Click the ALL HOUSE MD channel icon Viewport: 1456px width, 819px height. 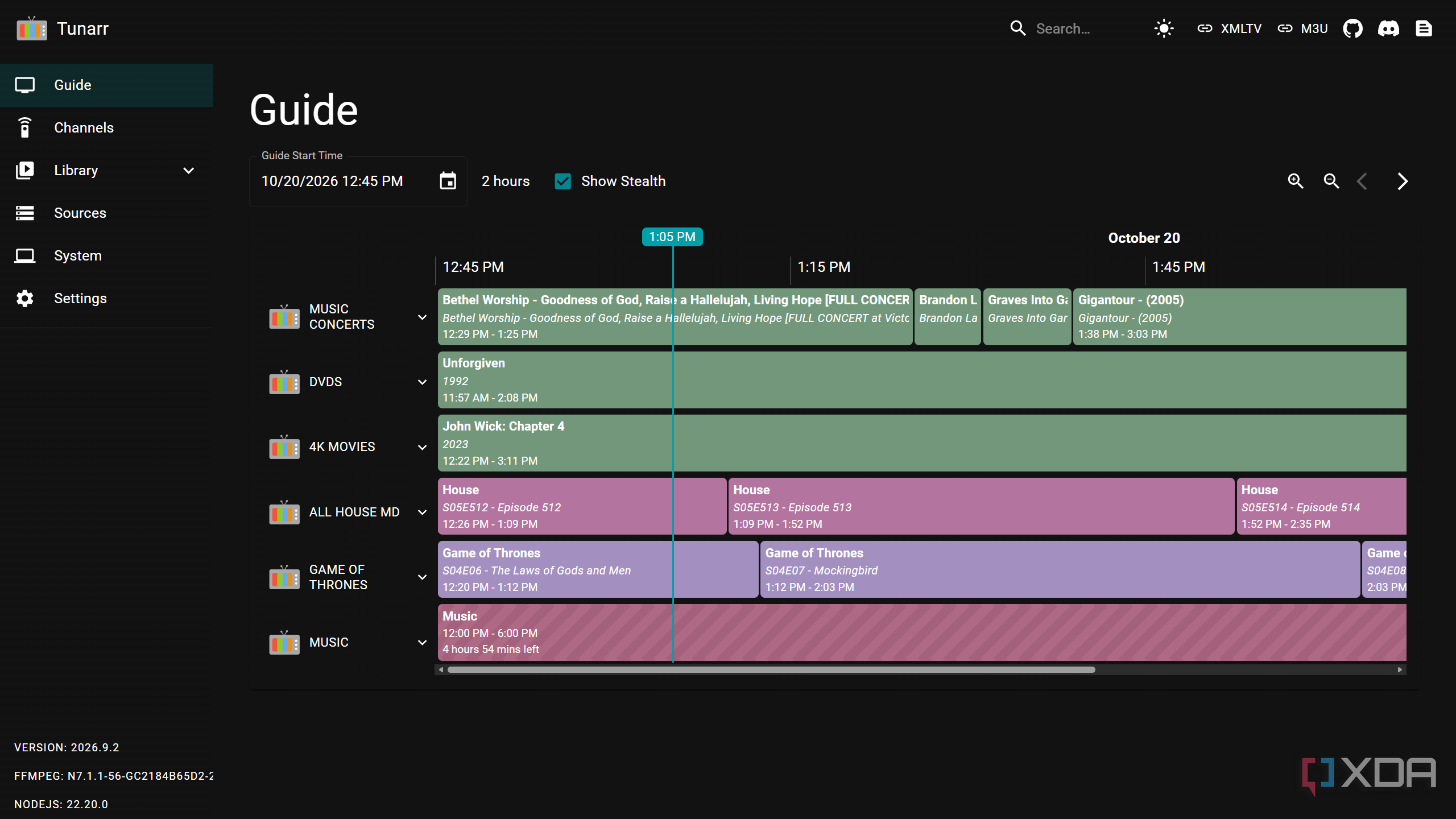coord(284,512)
